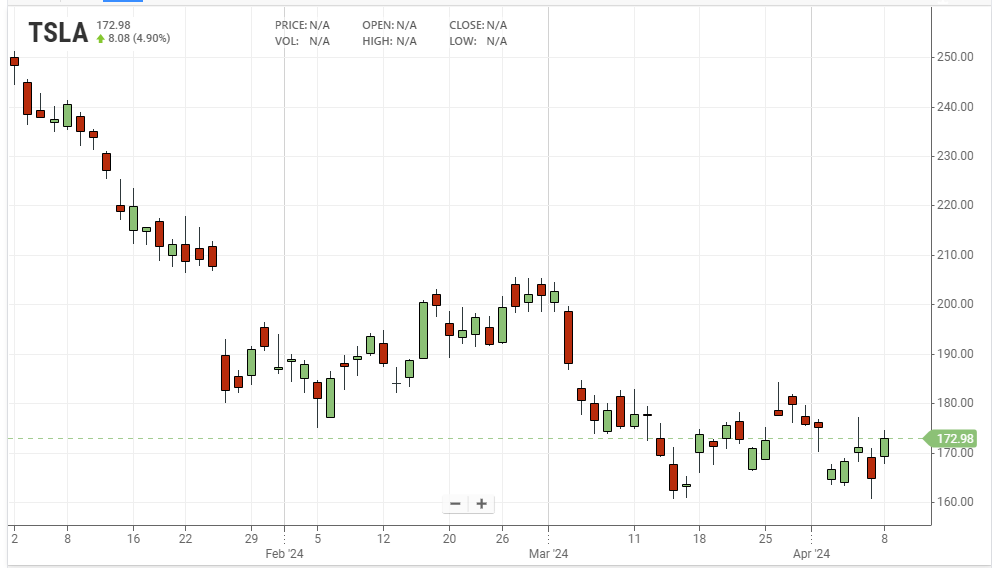Click the CLOSE: N/A readout
The image size is (992, 568).
[x=478, y=25]
